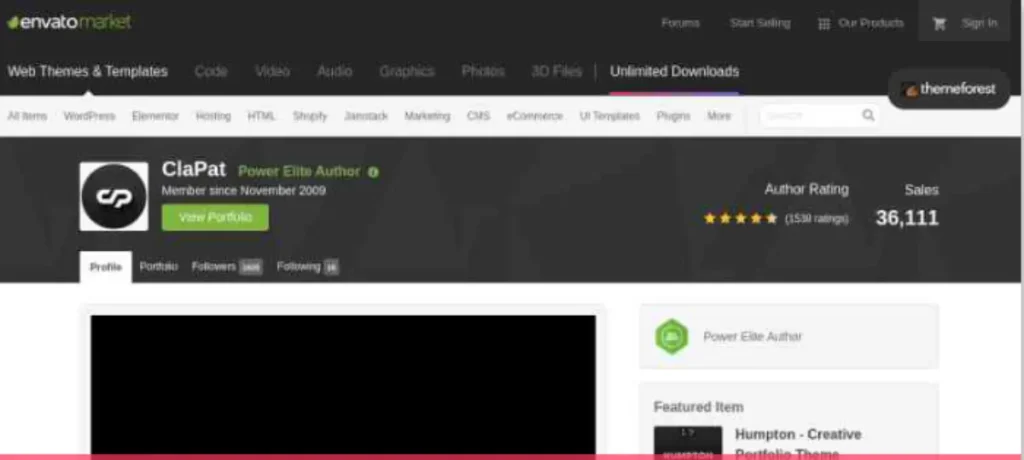Open the Plugins category

(673, 116)
